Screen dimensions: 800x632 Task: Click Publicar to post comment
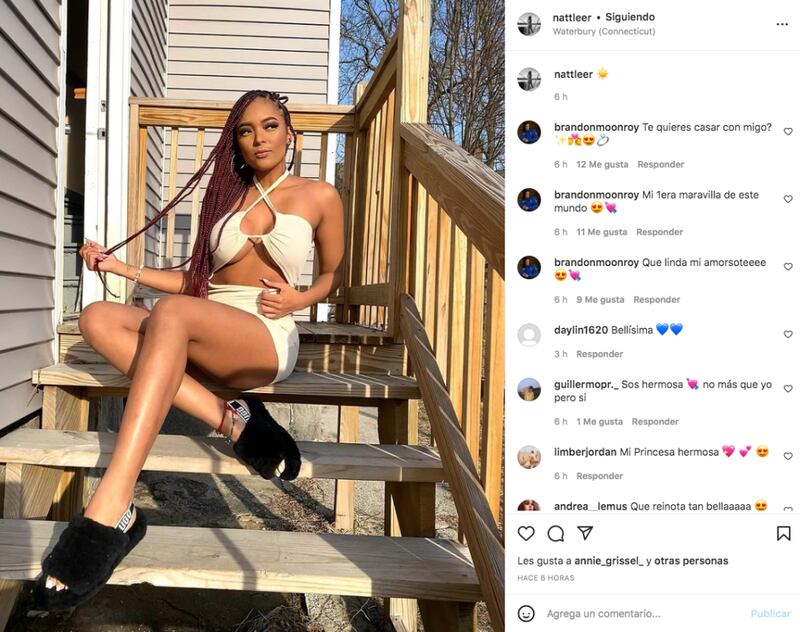click(x=770, y=614)
